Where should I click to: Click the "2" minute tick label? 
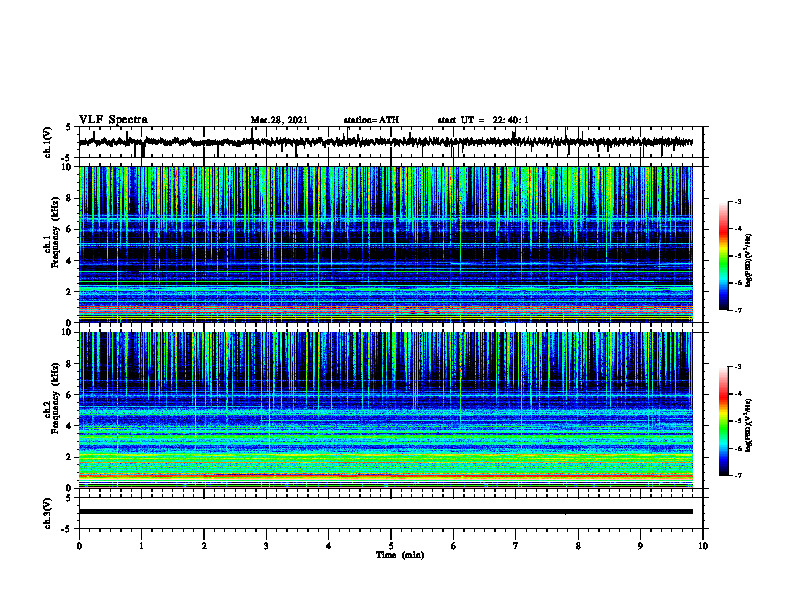(204, 546)
